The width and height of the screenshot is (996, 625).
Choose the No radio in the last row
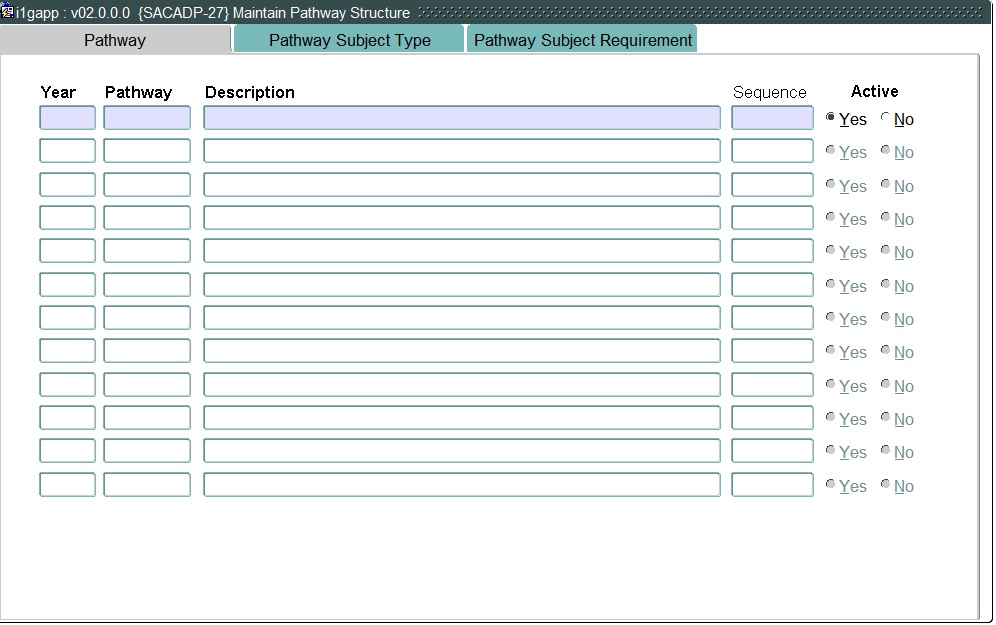point(885,485)
